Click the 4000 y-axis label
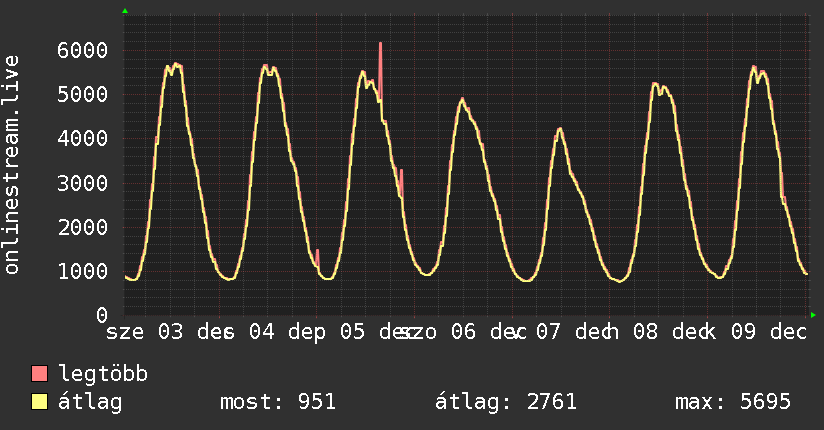Image resolution: width=824 pixels, height=430 pixels. [83, 139]
